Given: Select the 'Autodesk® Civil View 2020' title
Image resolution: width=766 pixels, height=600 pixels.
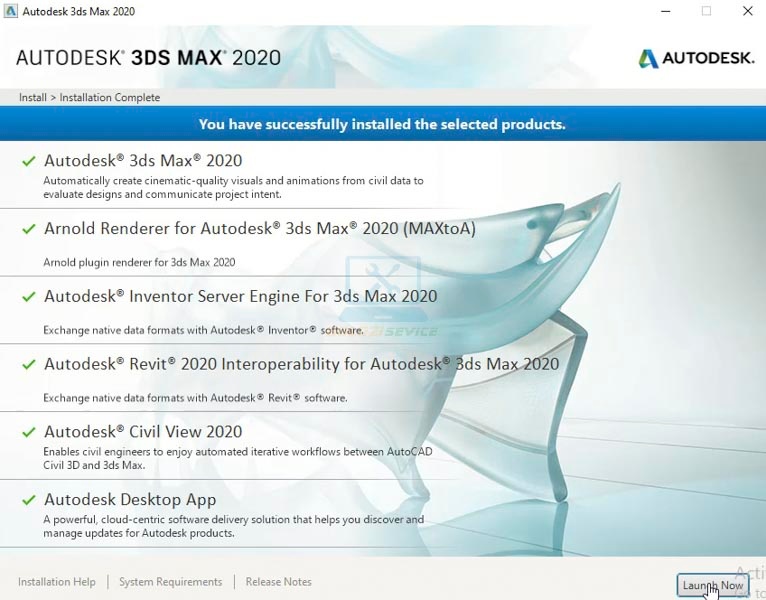Looking at the screenshot, I should click(143, 432).
